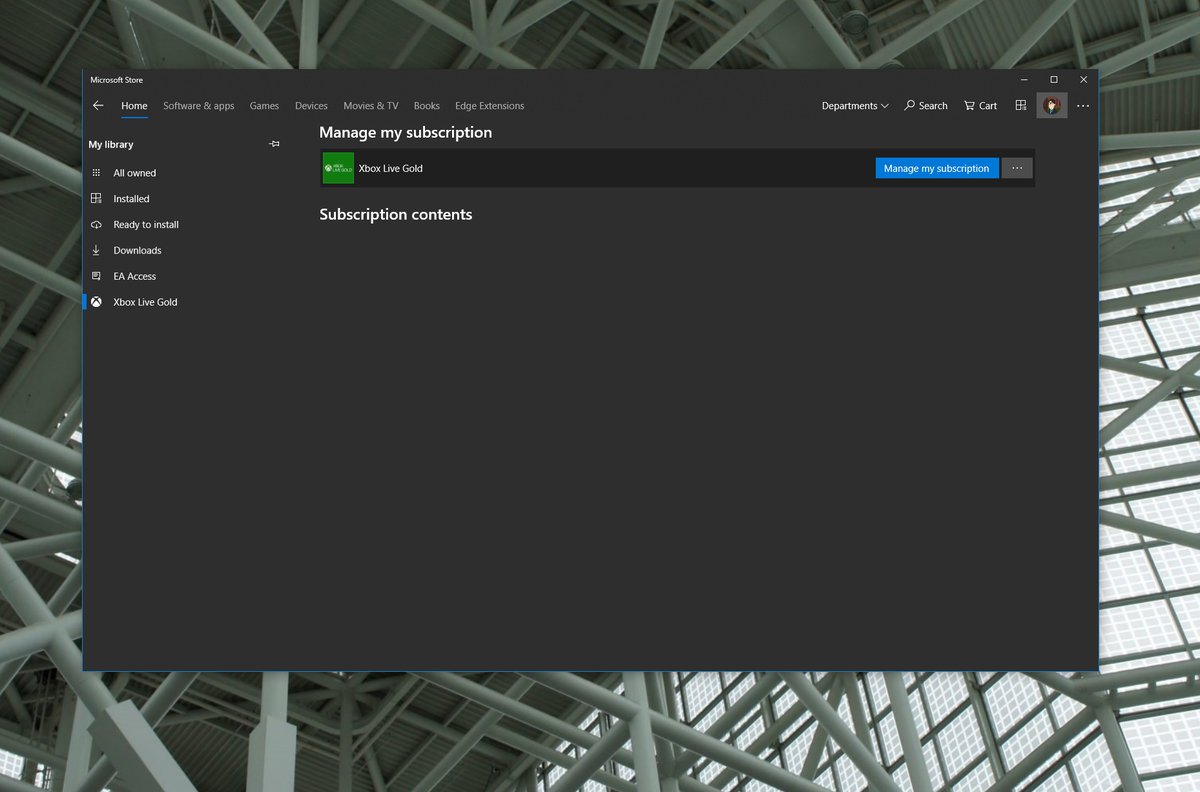Open the library grid icon beside Cart

click(1021, 106)
